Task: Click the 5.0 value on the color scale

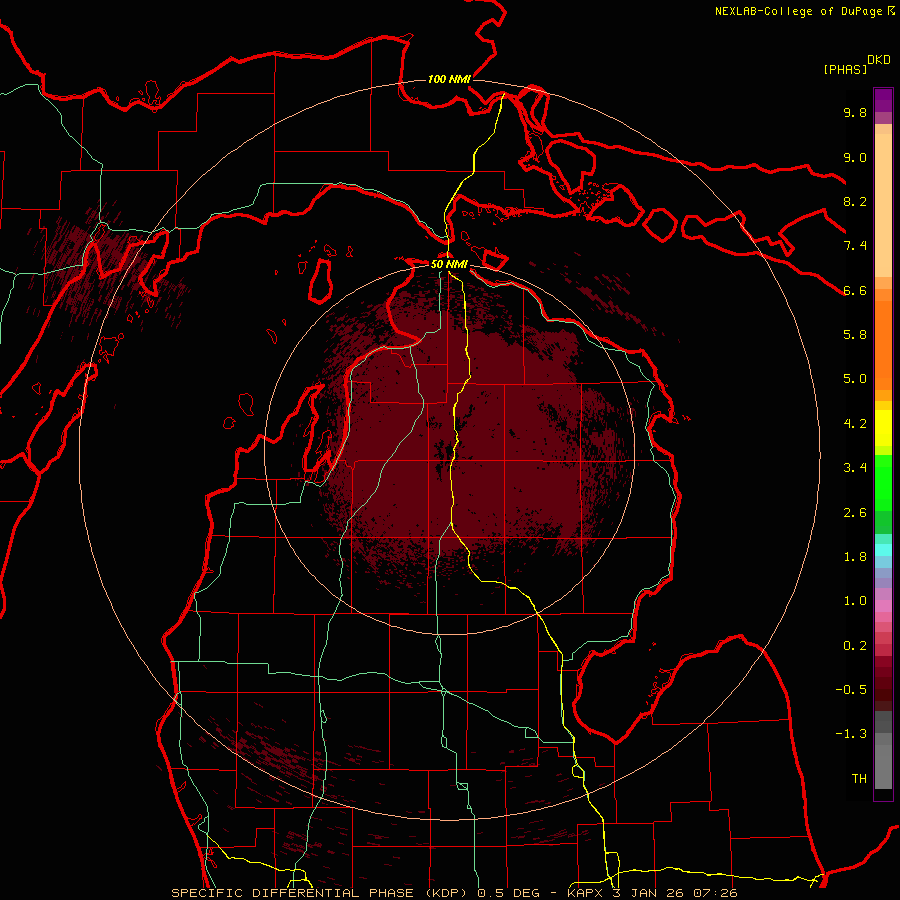Action: tap(855, 379)
